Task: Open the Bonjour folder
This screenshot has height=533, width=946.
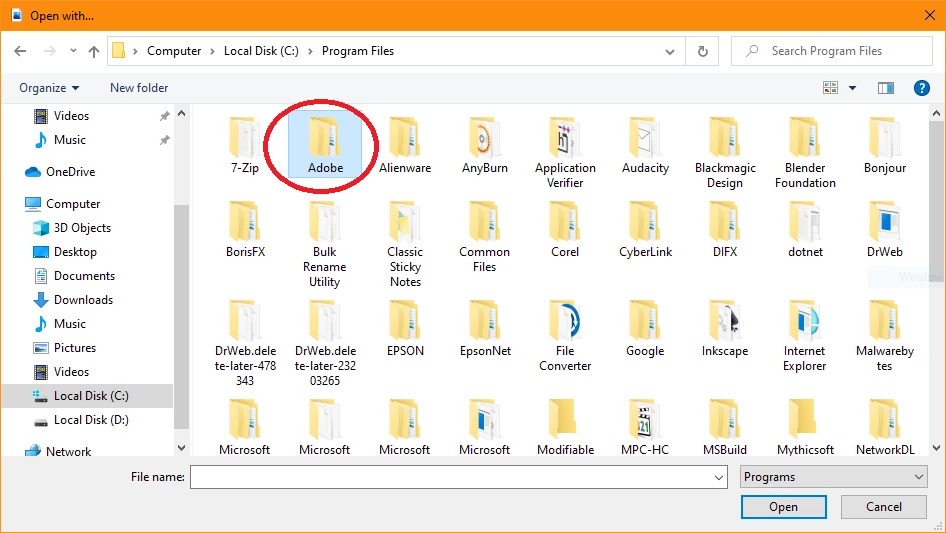Action: pos(884,145)
